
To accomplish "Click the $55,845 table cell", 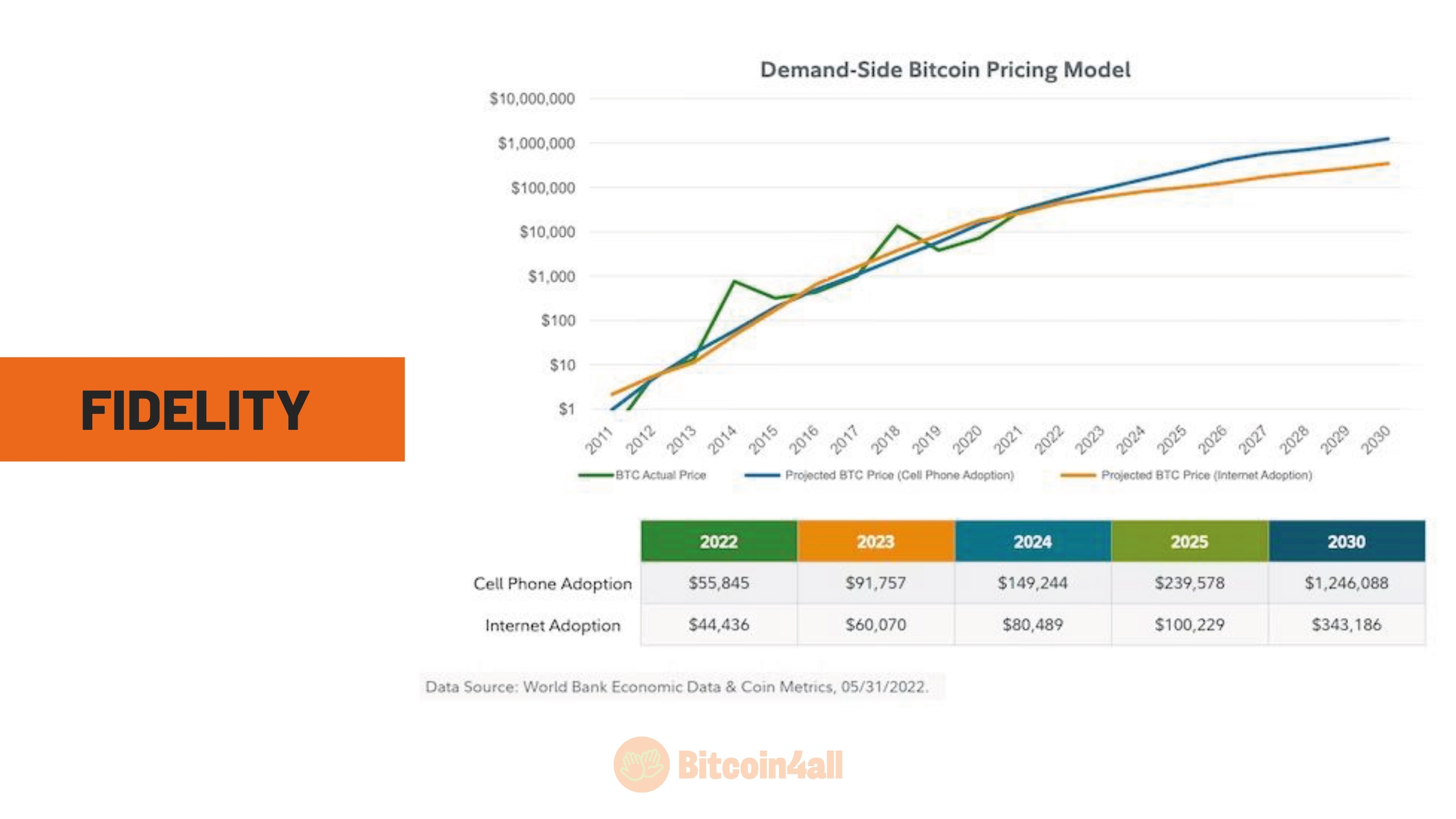I will [719, 583].
